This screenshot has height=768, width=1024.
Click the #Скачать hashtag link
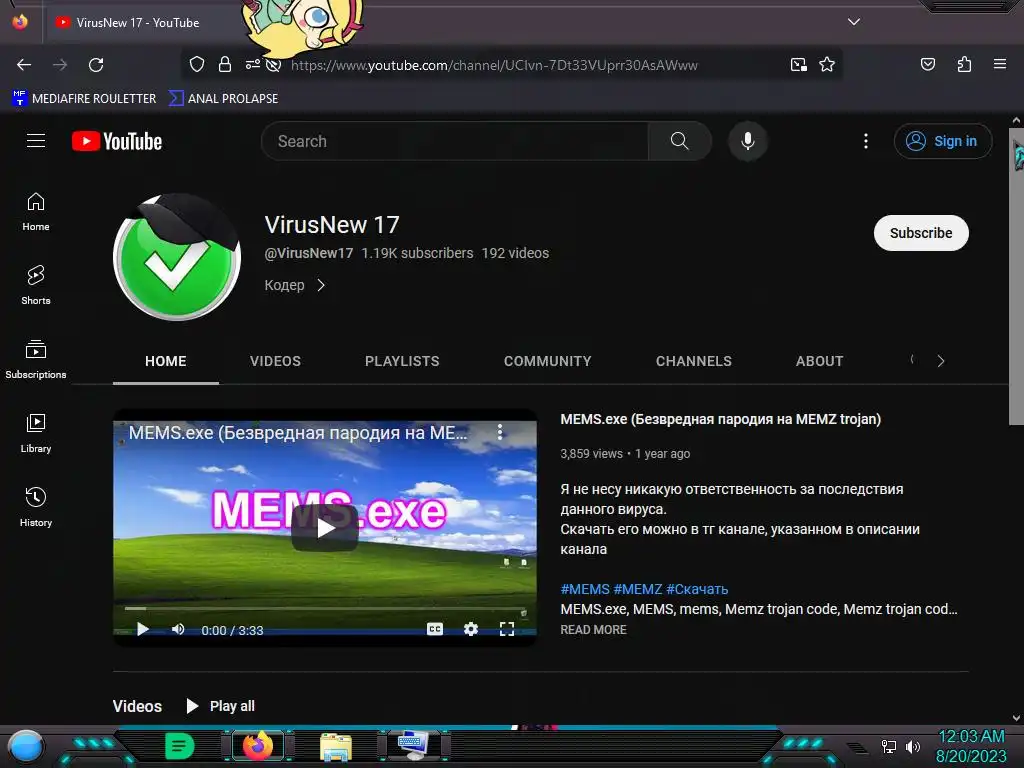click(697, 589)
